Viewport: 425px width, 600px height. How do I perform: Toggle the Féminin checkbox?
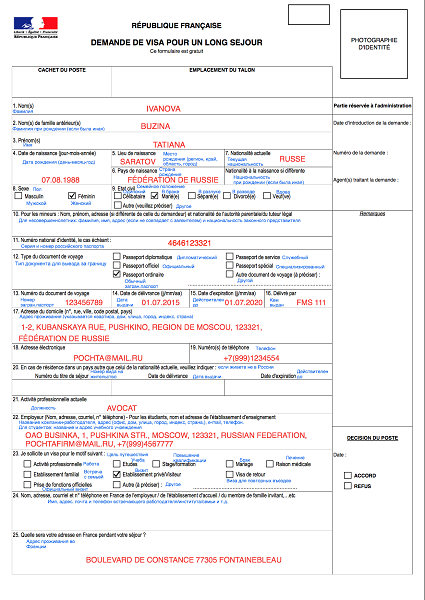pos(72,196)
